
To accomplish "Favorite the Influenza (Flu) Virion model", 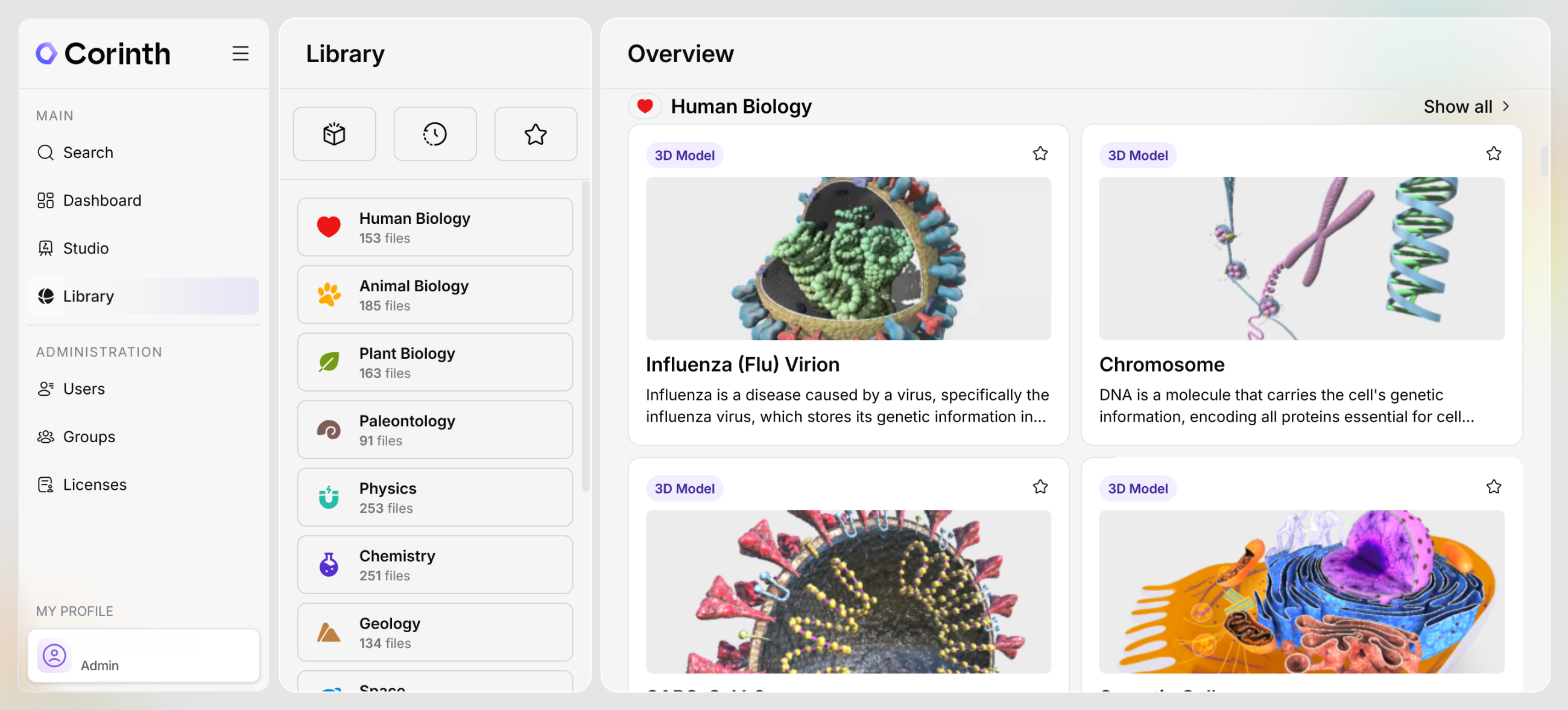I will 1040,153.
